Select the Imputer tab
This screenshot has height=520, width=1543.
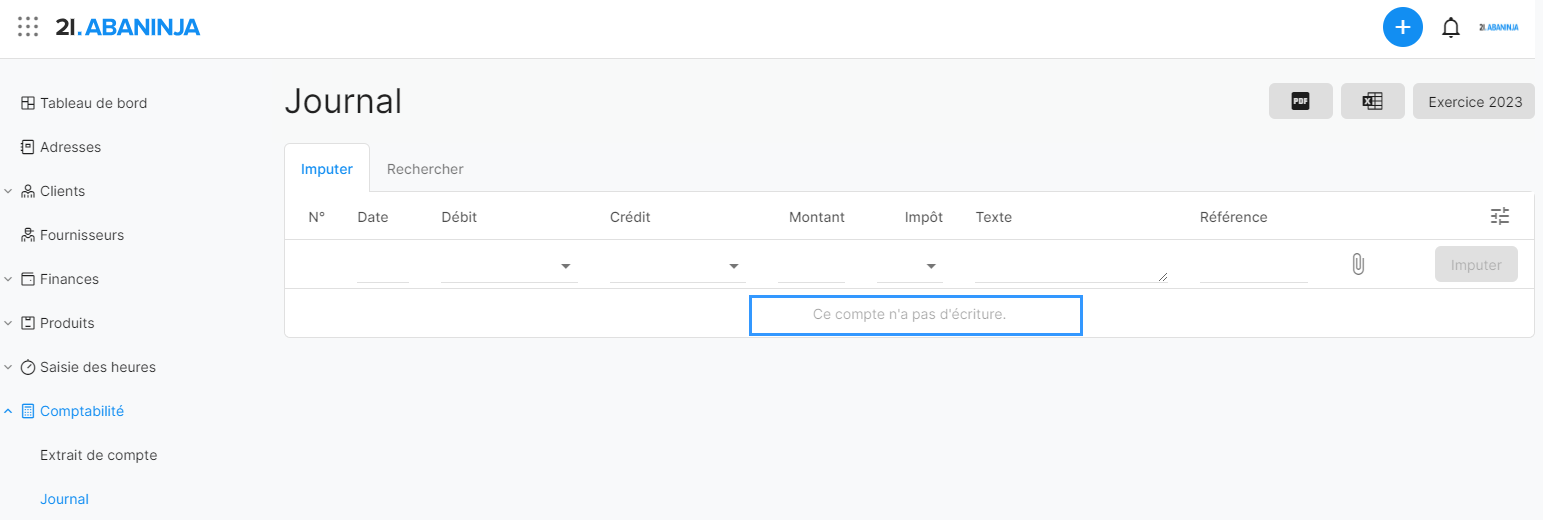[x=327, y=169]
